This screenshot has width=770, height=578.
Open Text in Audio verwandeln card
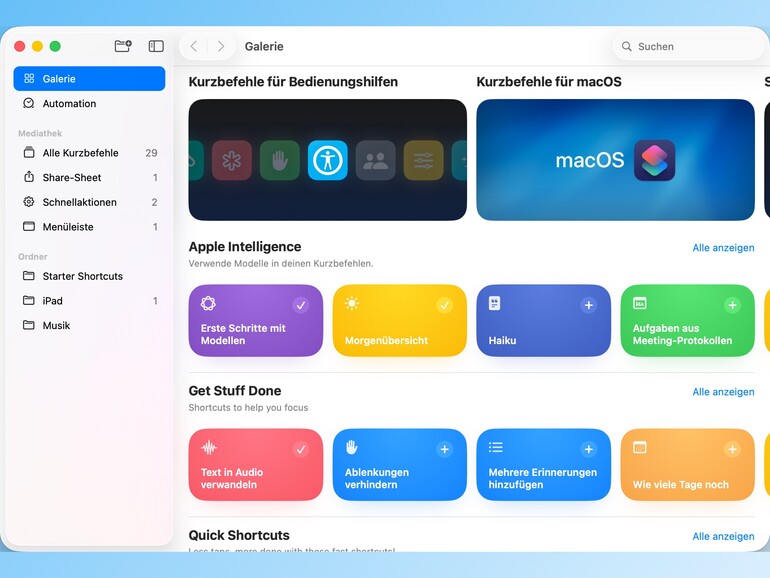tap(256, 465)
